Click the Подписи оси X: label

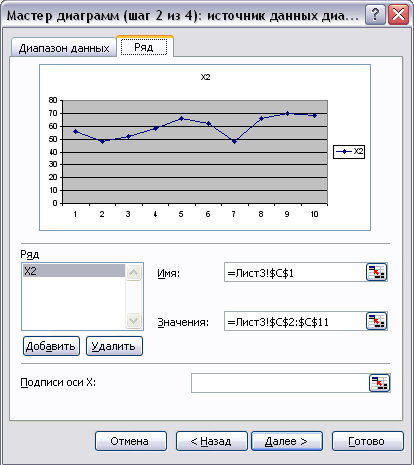click(x=58, y=382)
